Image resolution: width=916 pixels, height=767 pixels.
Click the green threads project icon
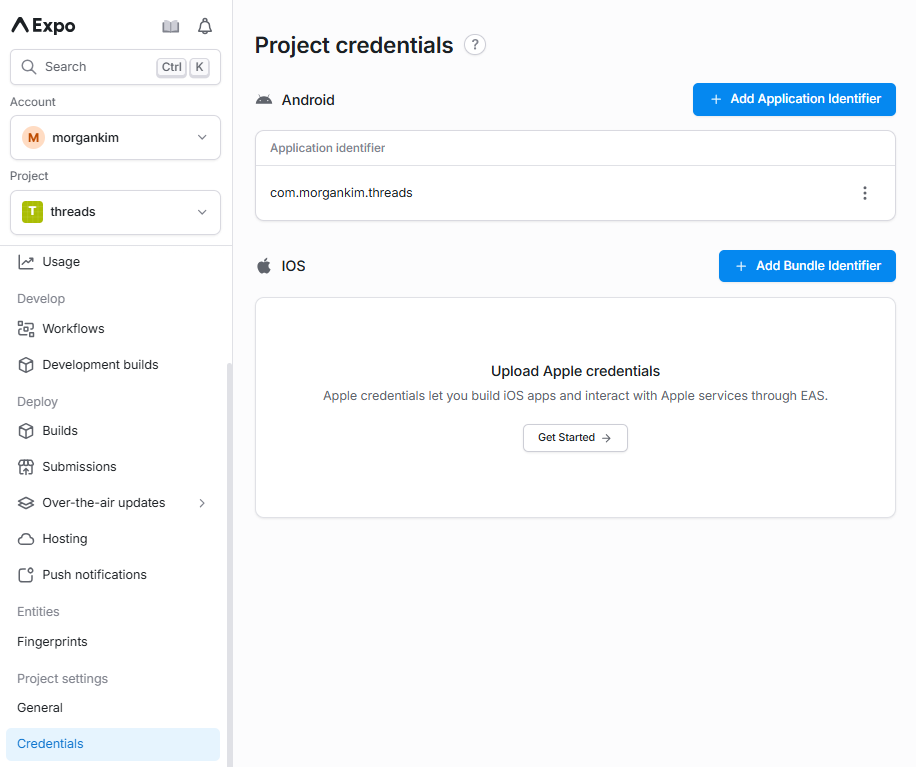tap(32, 211)
